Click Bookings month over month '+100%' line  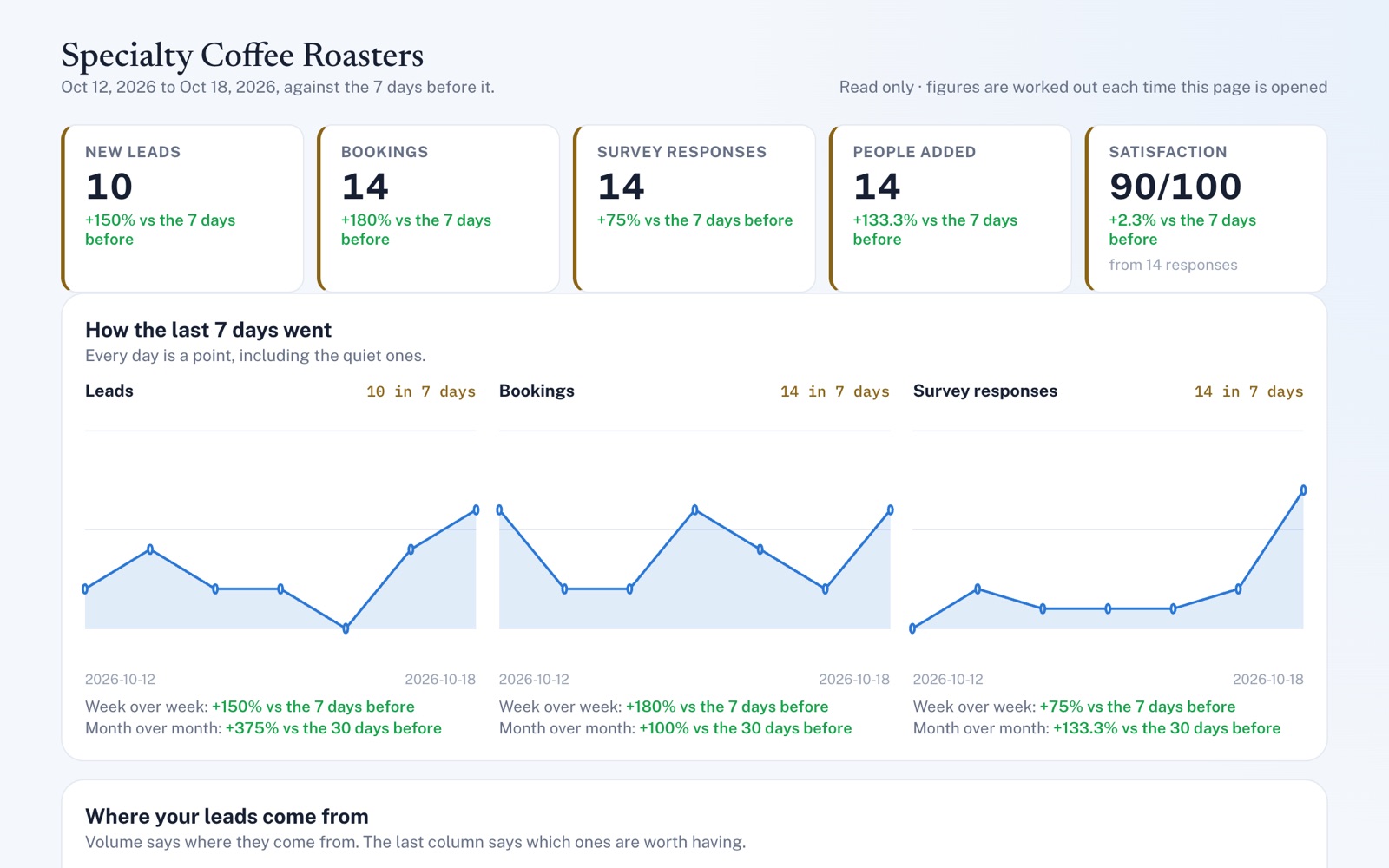(x=675, y=728)
